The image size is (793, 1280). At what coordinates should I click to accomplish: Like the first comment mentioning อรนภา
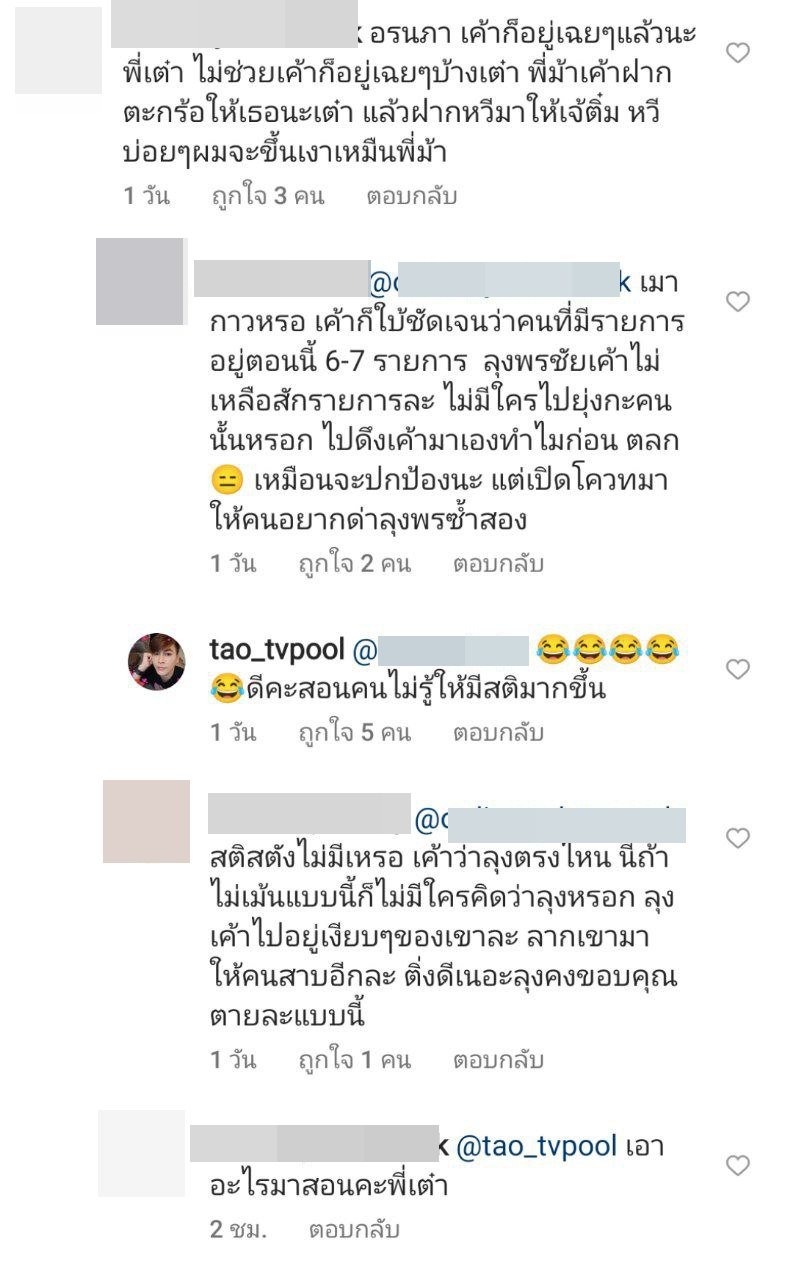click(x=738, y=54)
